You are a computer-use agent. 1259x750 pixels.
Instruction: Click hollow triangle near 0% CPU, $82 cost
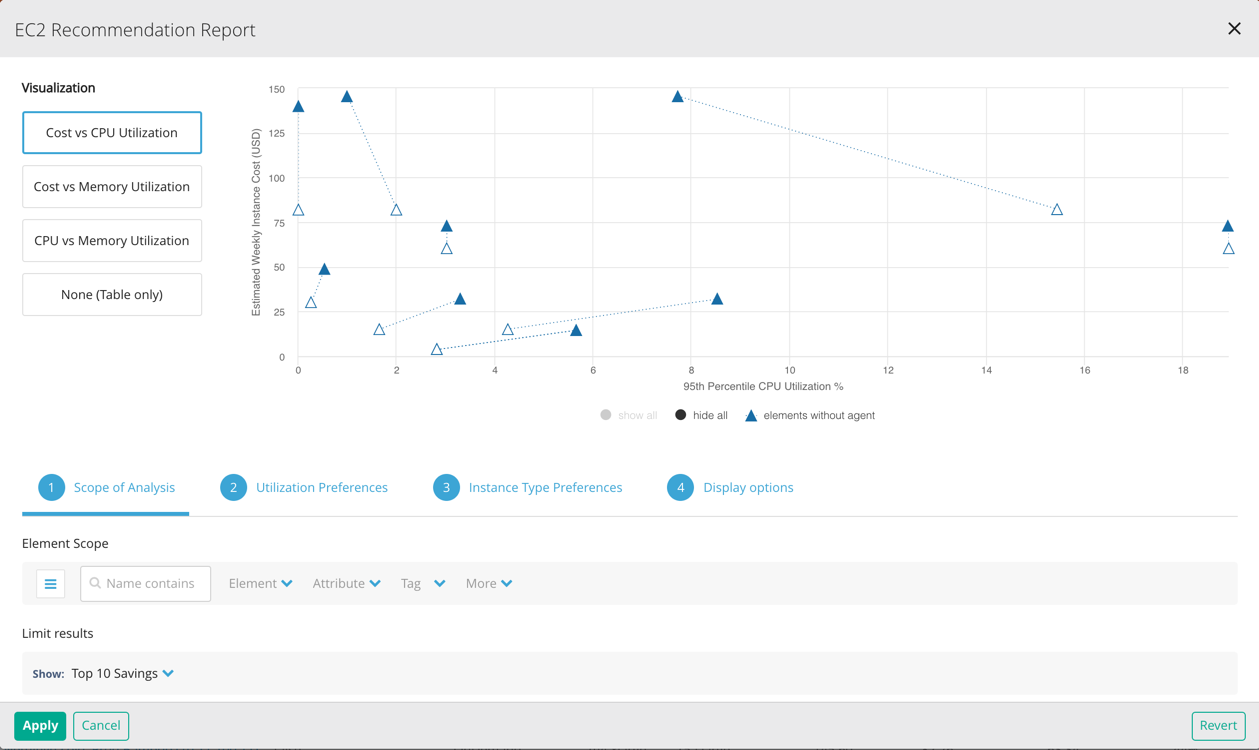coord(298,210)
